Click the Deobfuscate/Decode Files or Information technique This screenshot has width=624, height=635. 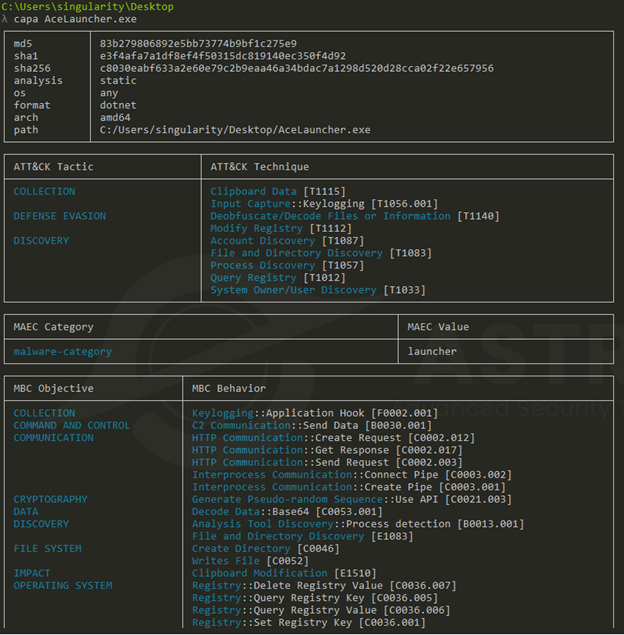330,216
